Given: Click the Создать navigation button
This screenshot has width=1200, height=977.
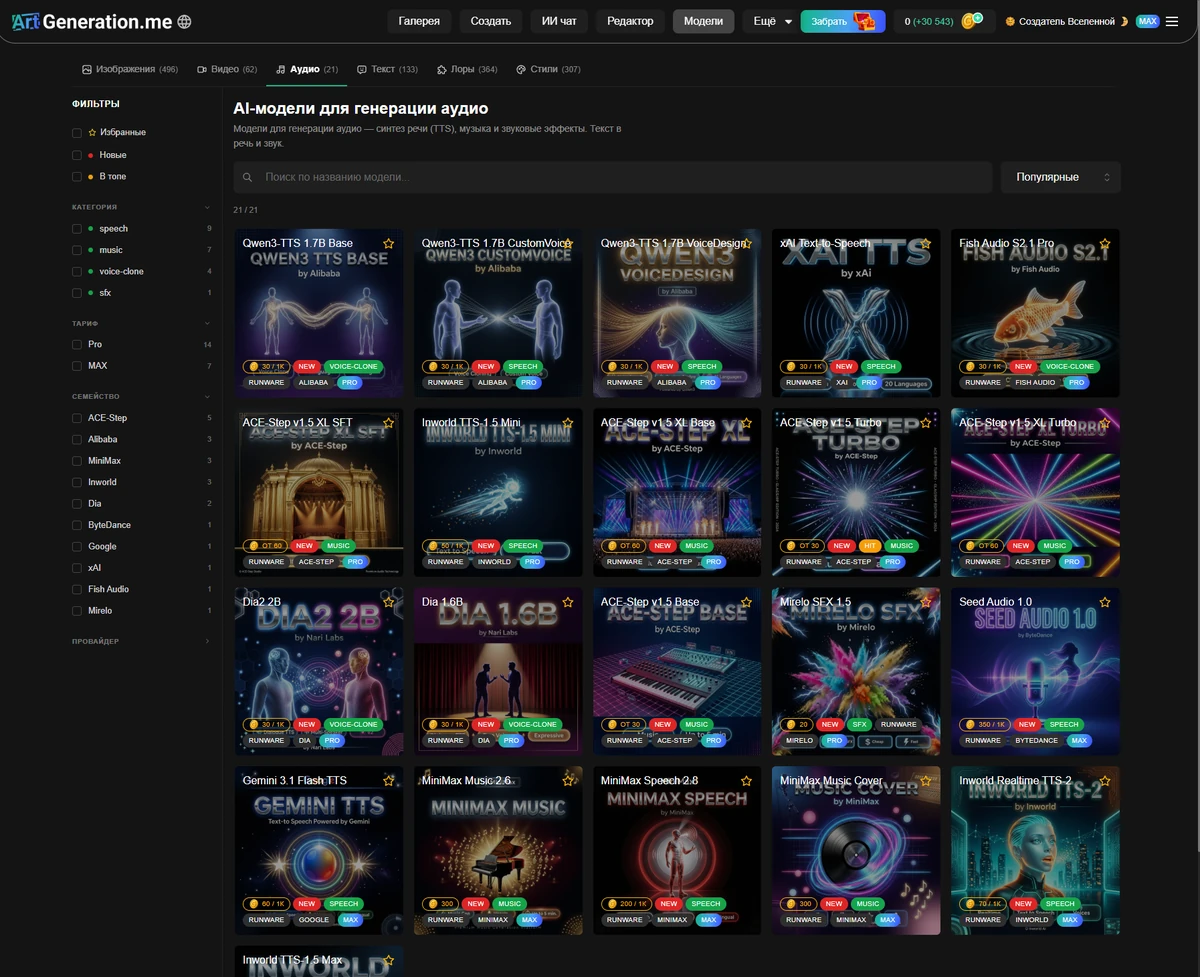Looking at the screenshot, I should 491,21.
